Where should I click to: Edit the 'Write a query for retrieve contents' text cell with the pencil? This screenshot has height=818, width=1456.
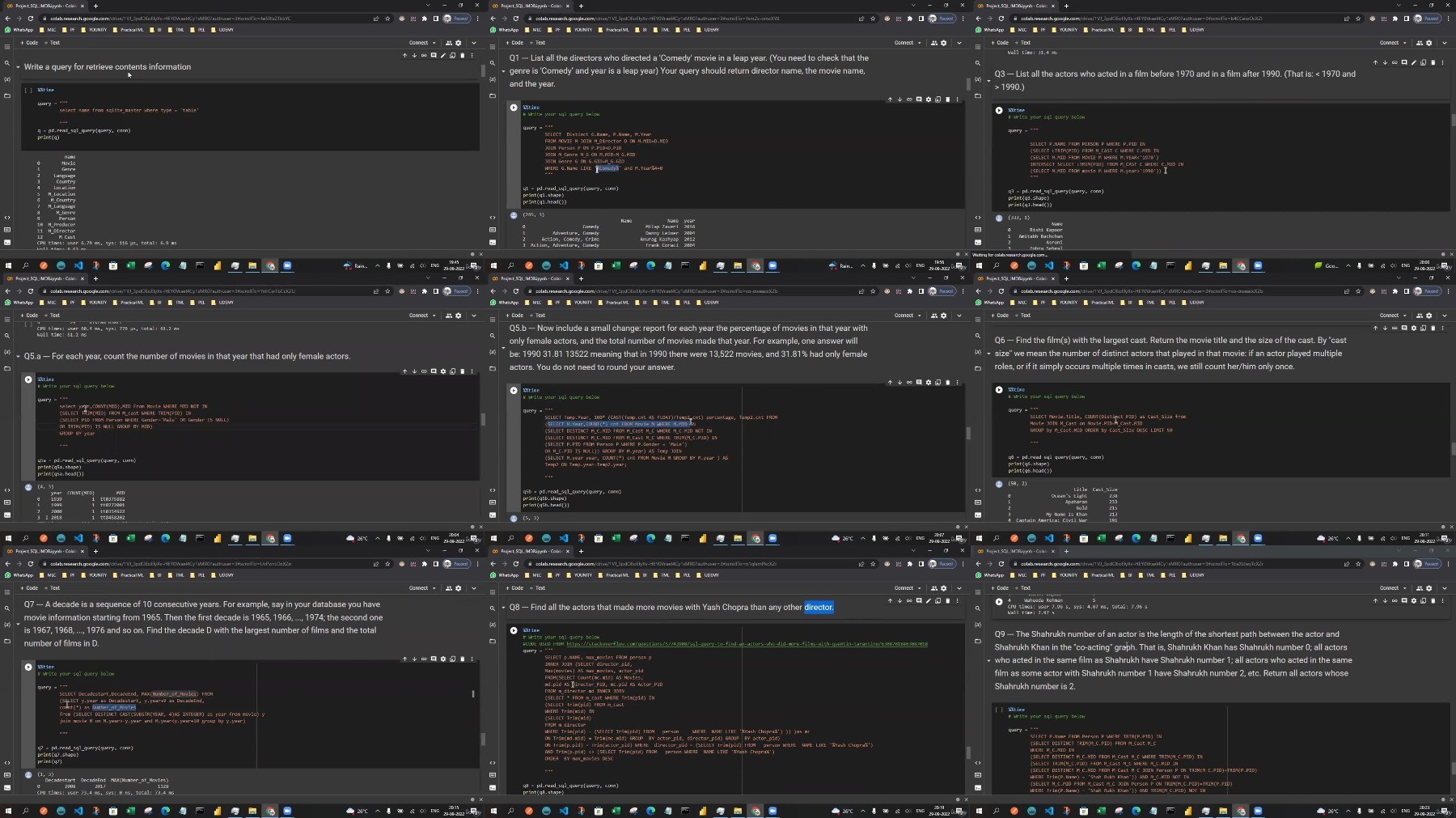[443, 55]
